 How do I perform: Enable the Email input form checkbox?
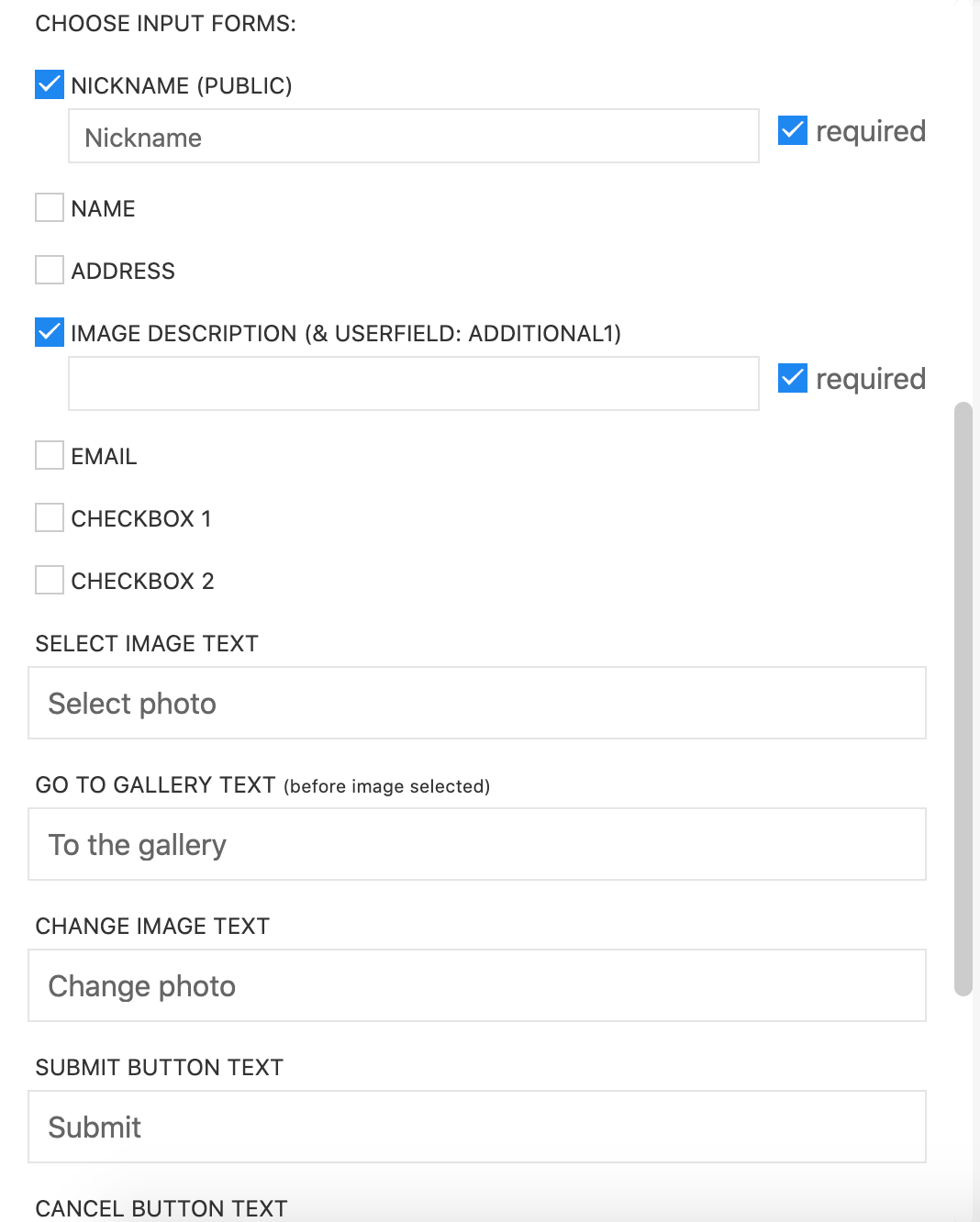50,455
